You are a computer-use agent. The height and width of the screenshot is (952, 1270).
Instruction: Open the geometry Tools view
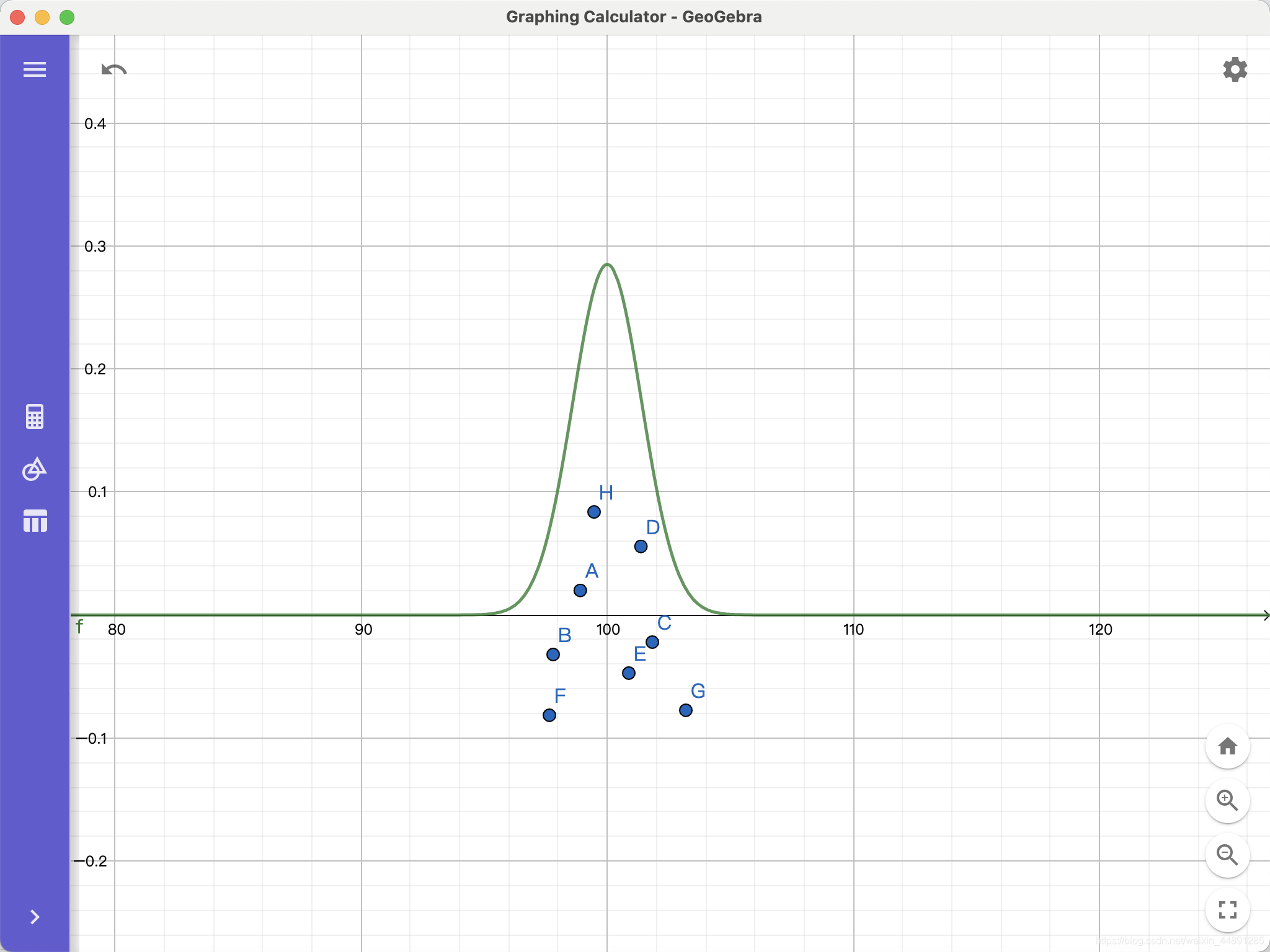35,469
